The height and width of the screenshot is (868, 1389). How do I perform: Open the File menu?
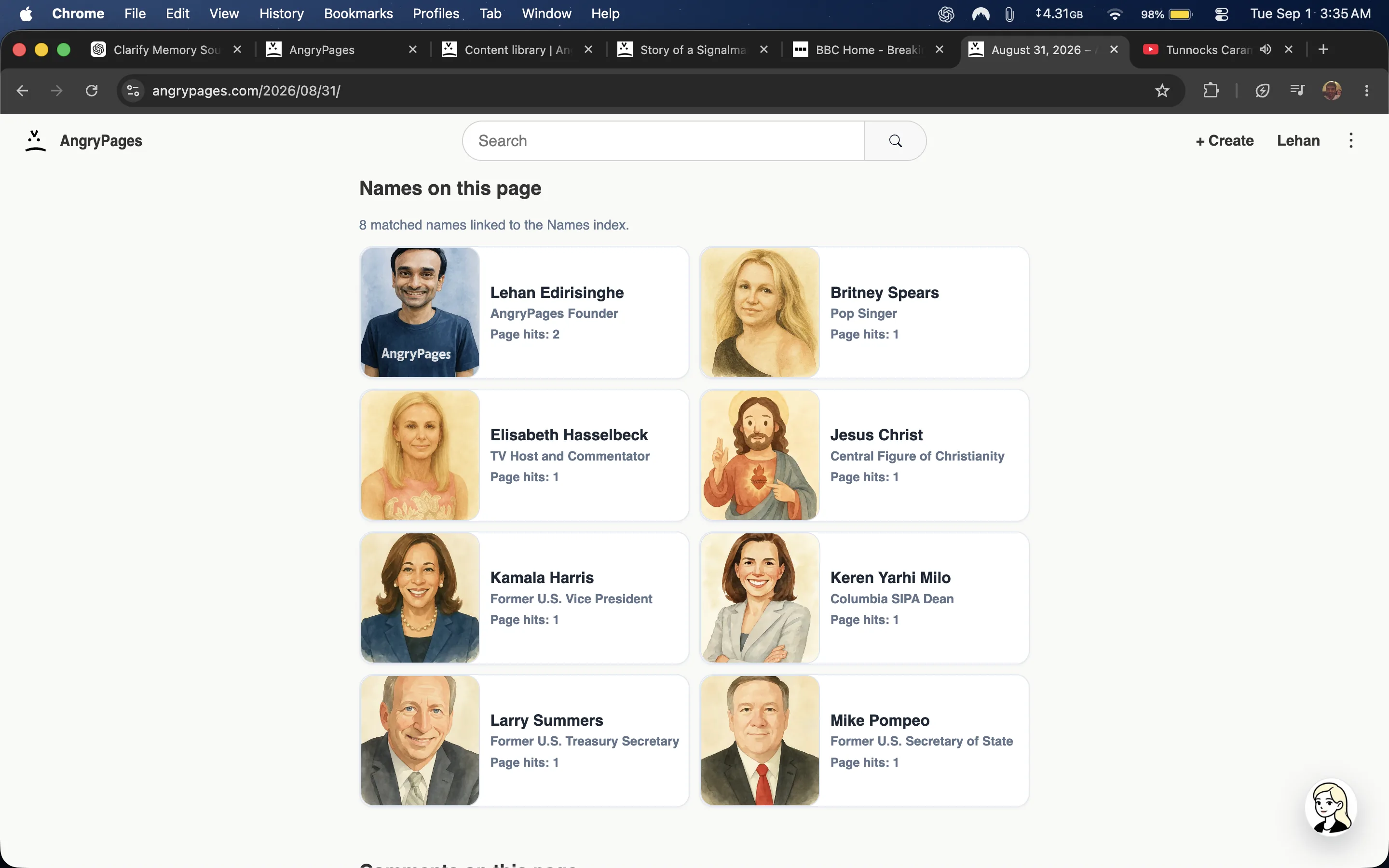coord(135,14)
